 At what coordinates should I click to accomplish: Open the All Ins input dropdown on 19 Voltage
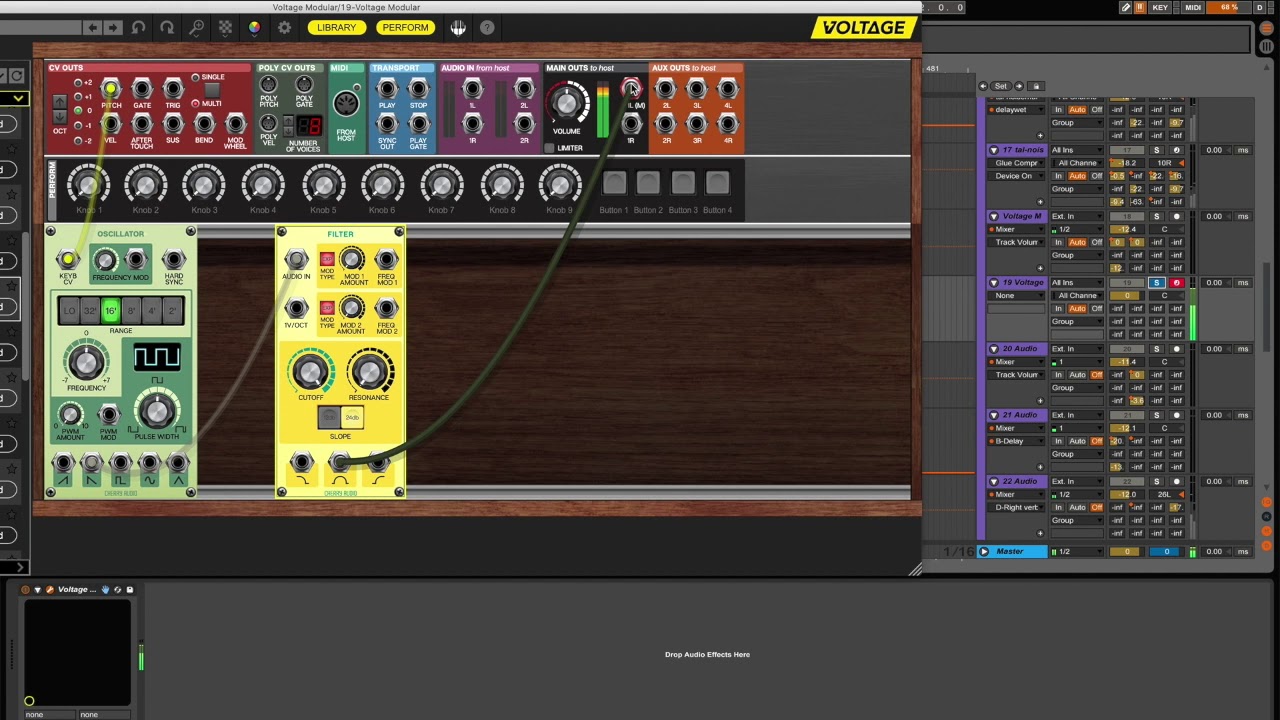(1076, 283)
